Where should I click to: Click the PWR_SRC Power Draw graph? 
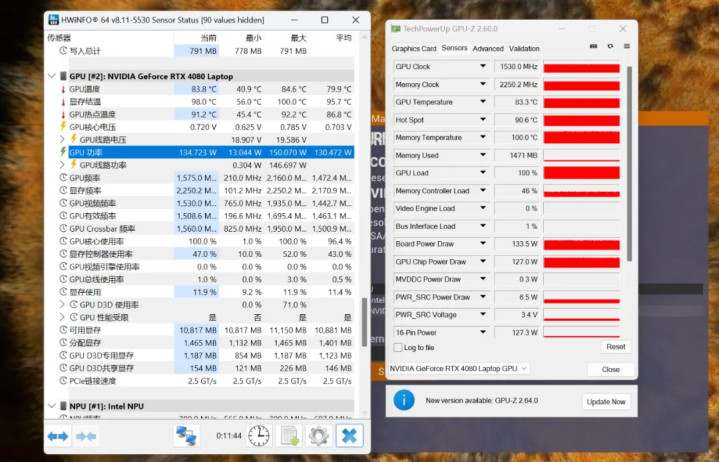(581, 297)
